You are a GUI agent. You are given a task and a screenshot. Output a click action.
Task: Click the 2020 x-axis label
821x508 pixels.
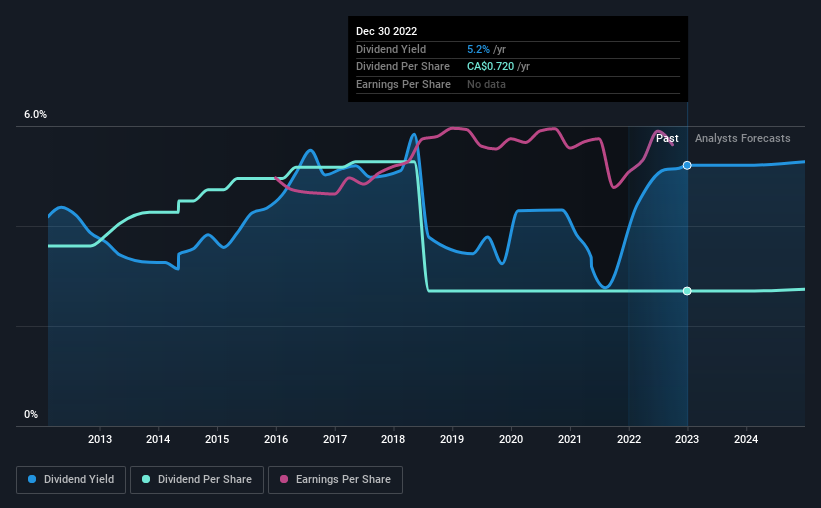click(511, 439)
